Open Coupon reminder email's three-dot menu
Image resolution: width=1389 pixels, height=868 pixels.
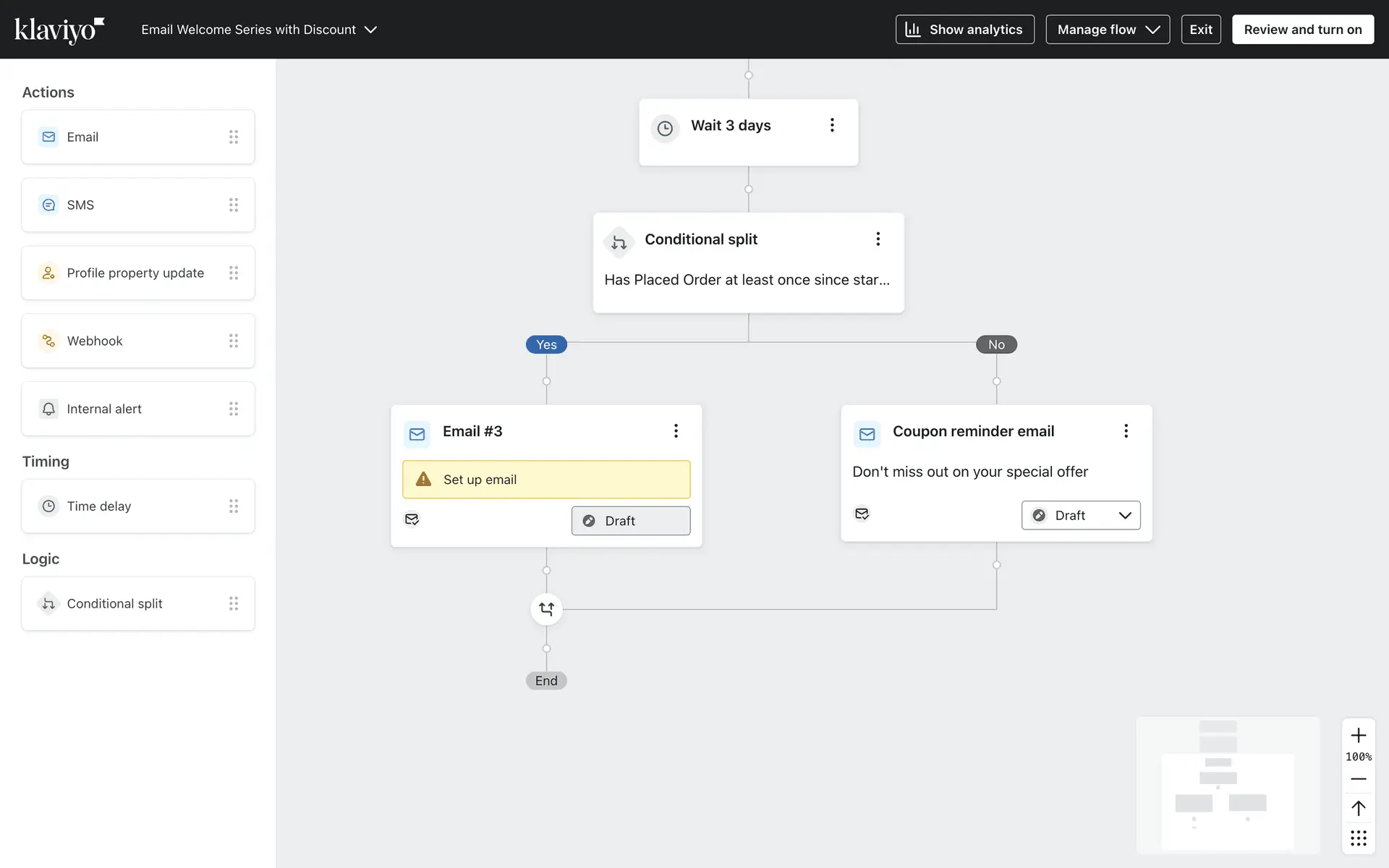coord(1126,431)
